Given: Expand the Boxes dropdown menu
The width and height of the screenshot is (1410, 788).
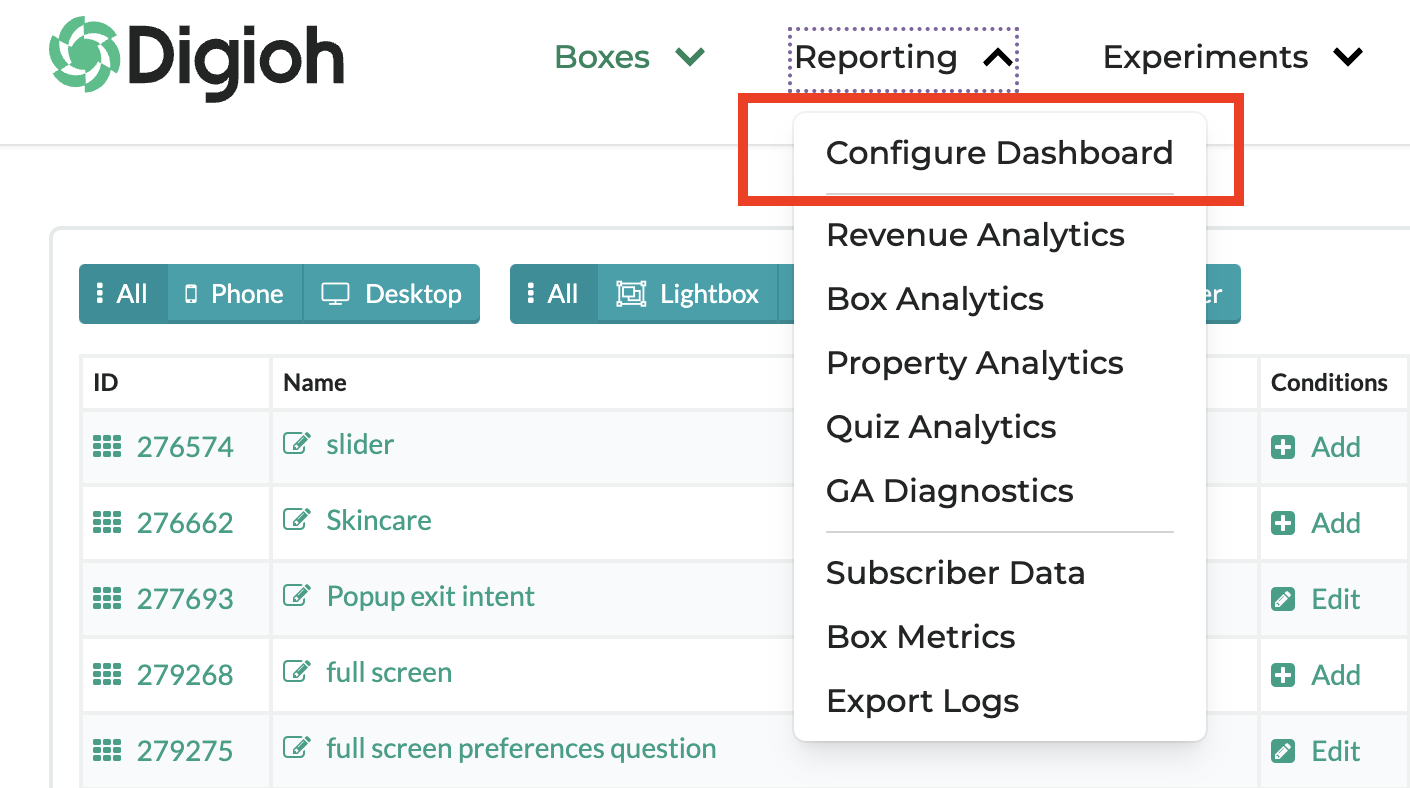Looking at the screenshot, I should [630, 58].
